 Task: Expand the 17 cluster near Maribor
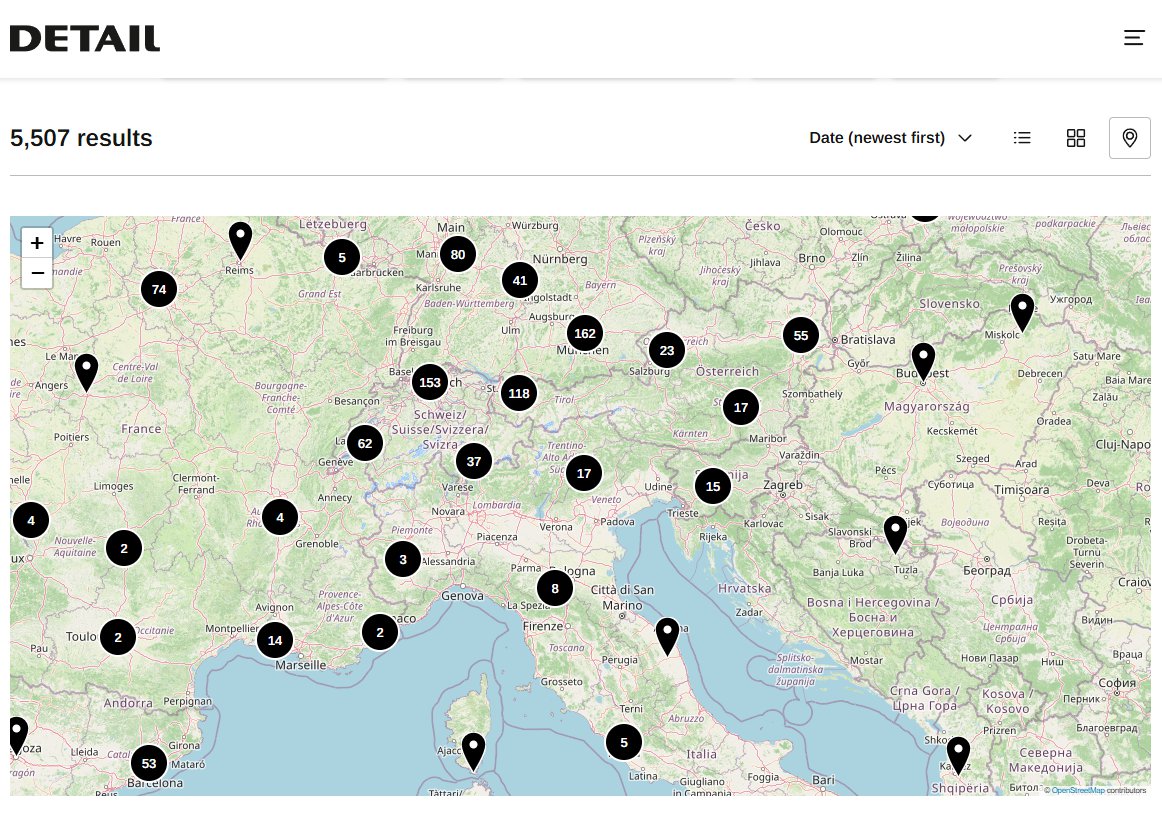741,407
